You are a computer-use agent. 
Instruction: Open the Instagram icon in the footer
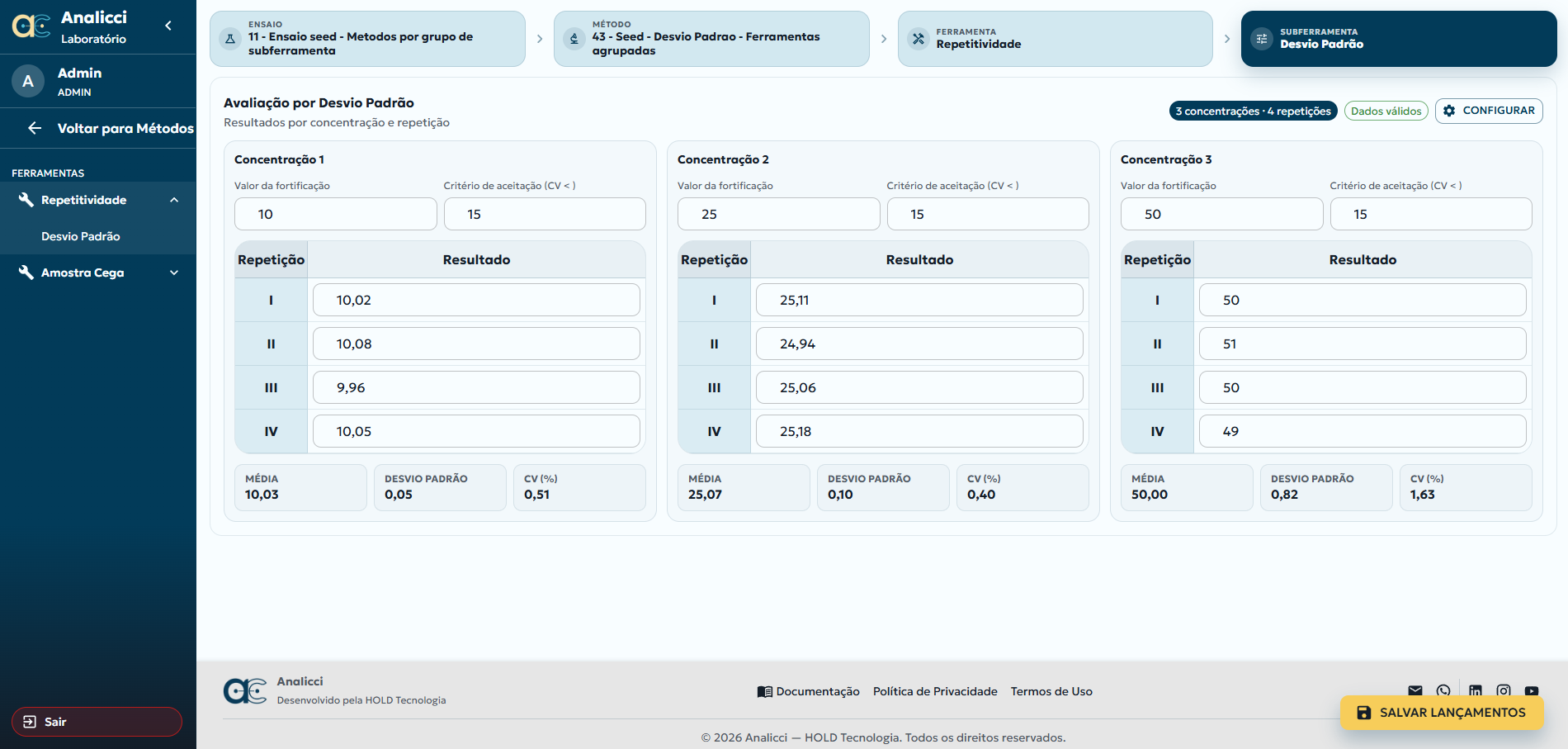1504,691
